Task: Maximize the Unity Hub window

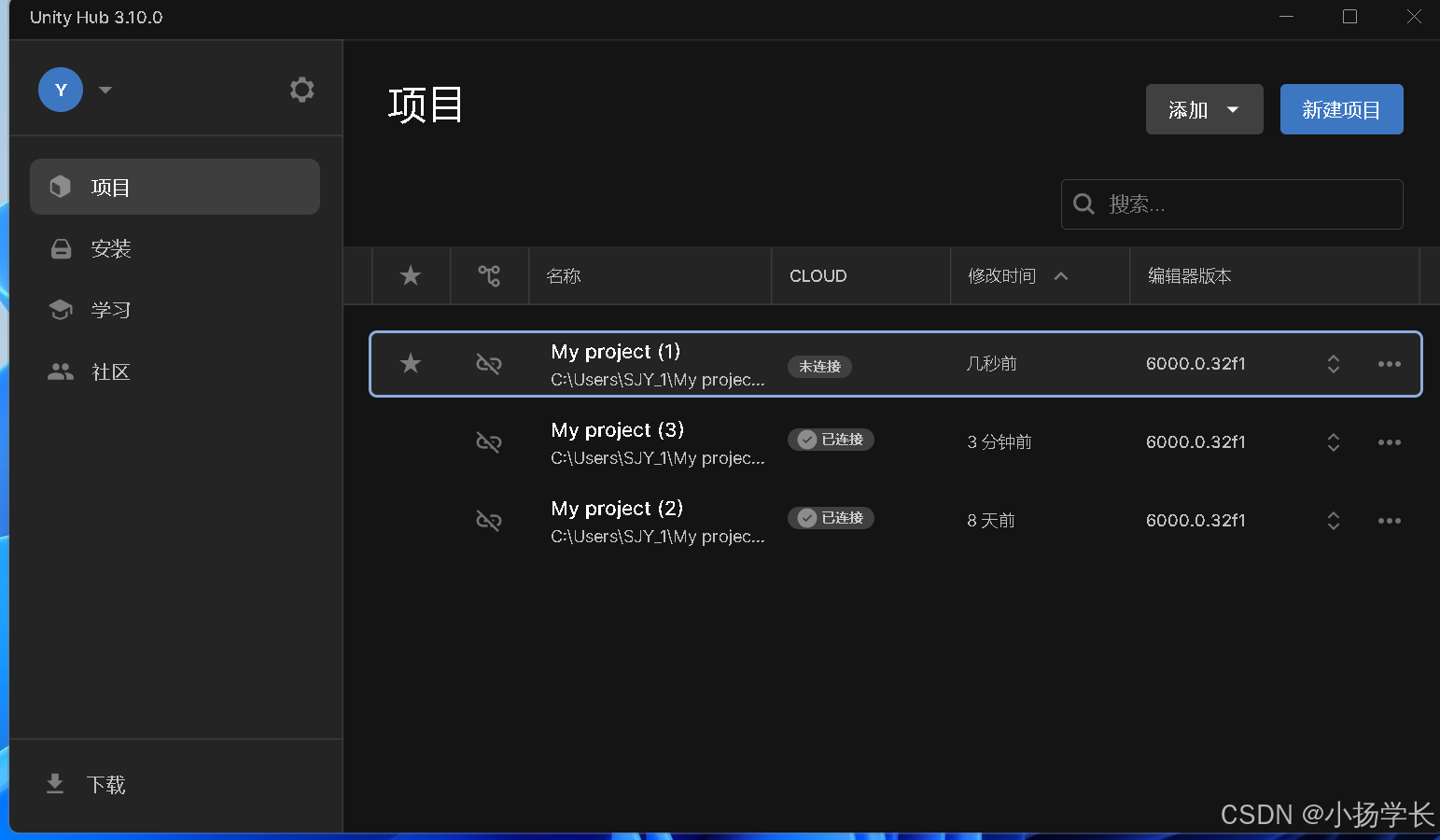Action: click(x=1349, y=17)
